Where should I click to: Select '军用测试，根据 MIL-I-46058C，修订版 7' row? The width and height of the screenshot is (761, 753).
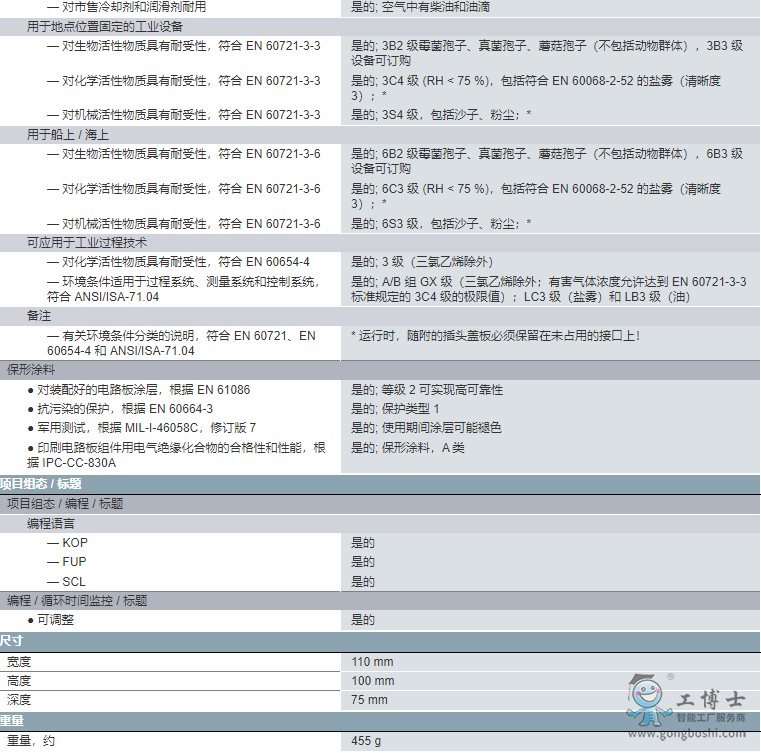point(142,427)
